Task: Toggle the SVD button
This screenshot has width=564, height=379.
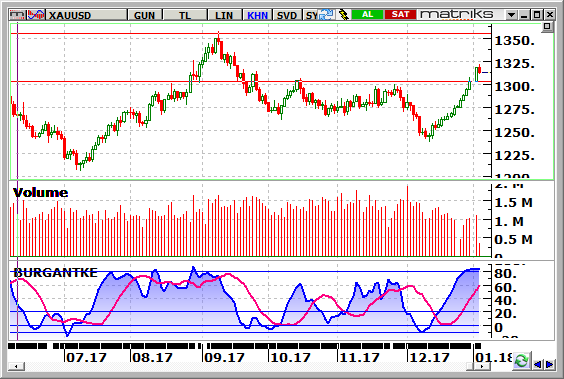Action: point(287,15)
